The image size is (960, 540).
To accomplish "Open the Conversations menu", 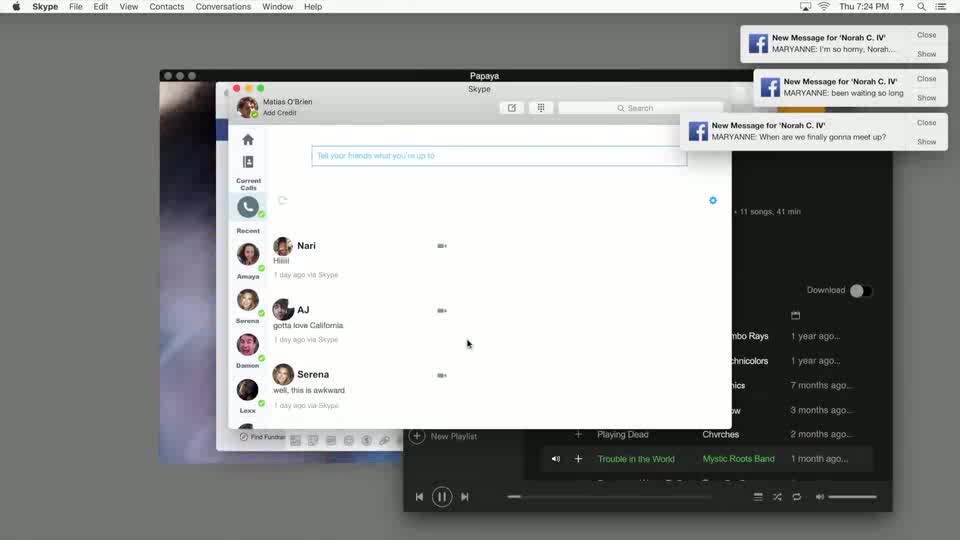I will pos(223,7).
